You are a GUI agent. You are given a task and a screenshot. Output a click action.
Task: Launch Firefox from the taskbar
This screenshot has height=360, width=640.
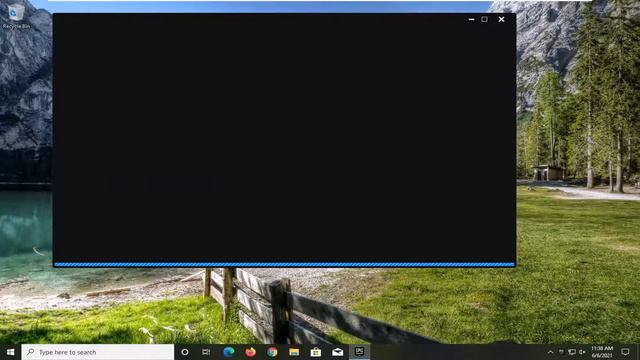pyautogui.click(x=250, y=352)
